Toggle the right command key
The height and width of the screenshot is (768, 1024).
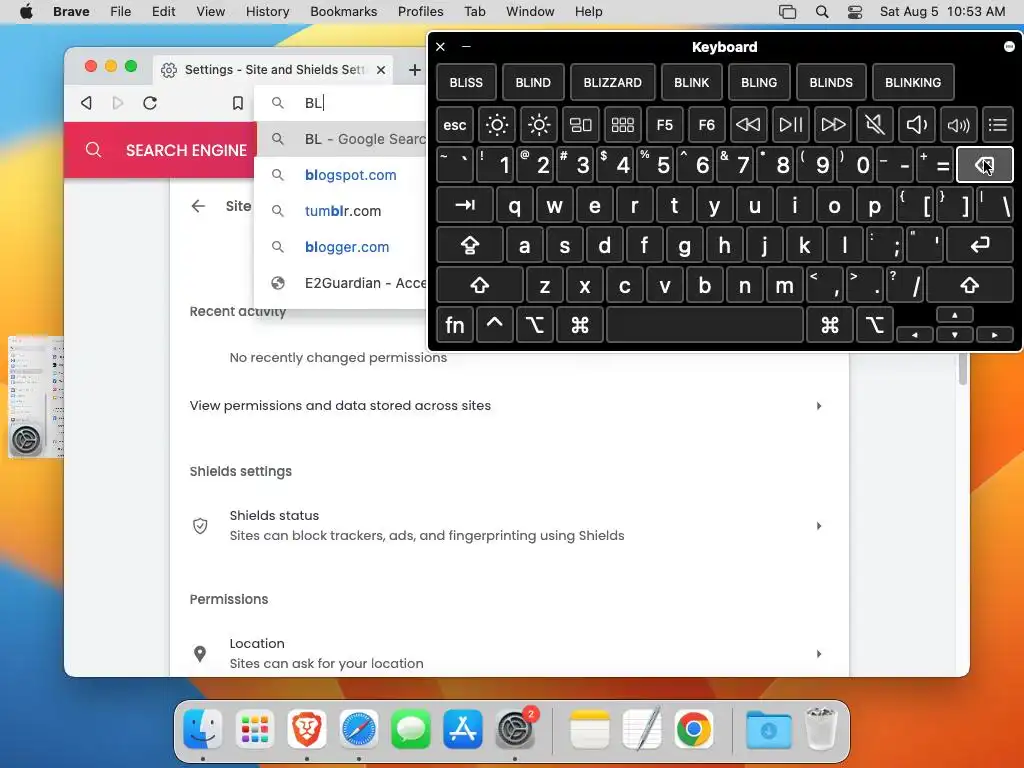[829, 325]
